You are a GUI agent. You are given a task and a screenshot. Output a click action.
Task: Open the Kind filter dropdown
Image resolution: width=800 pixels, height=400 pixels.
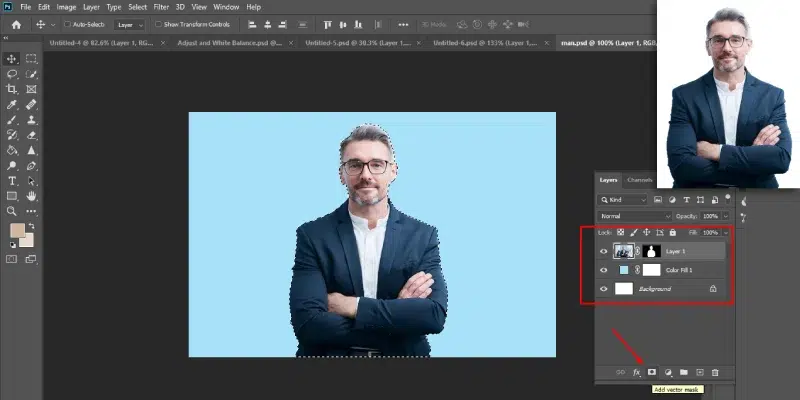622,199
